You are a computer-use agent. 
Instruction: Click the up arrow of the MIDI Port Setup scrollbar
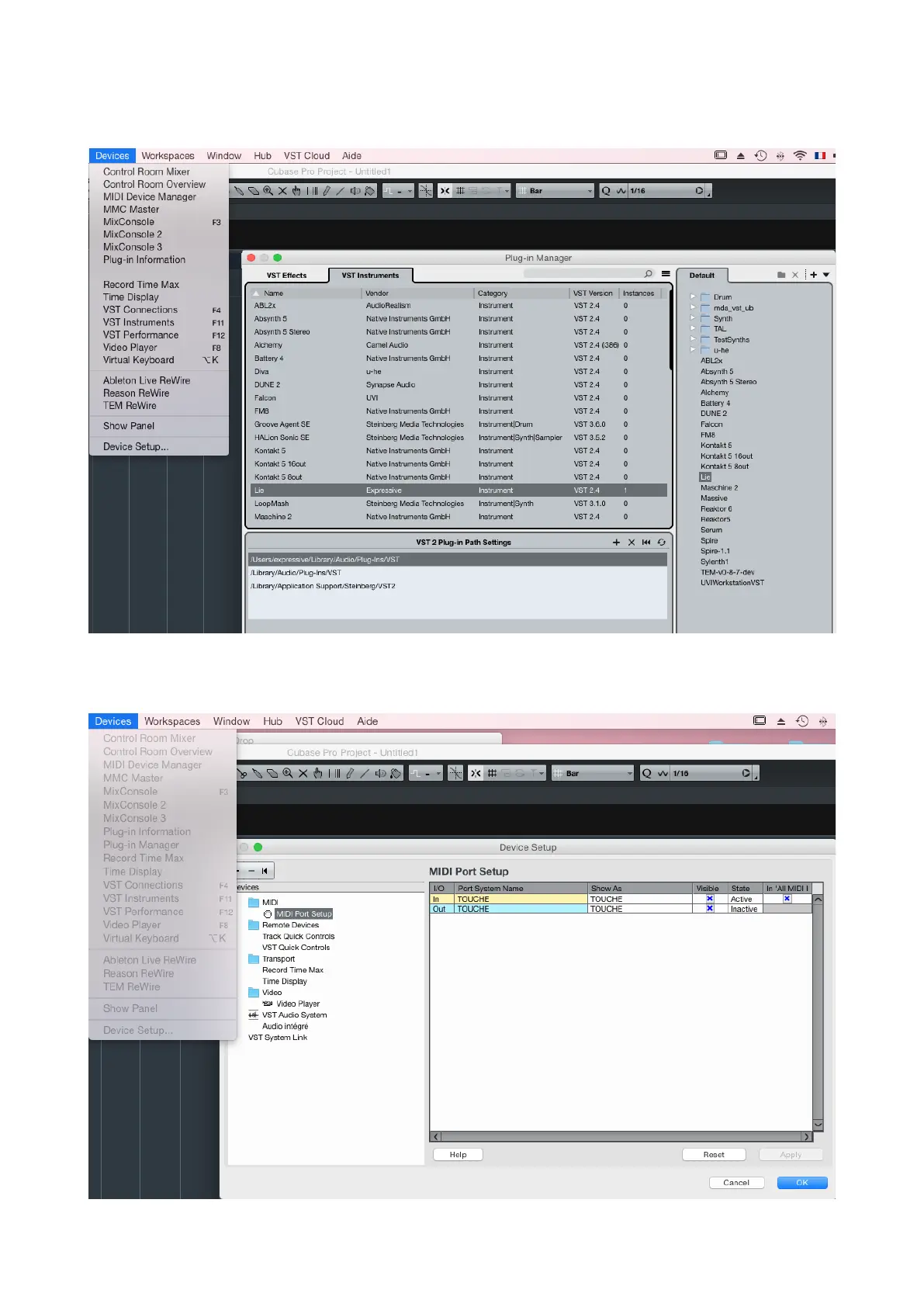tap(818, 900)
